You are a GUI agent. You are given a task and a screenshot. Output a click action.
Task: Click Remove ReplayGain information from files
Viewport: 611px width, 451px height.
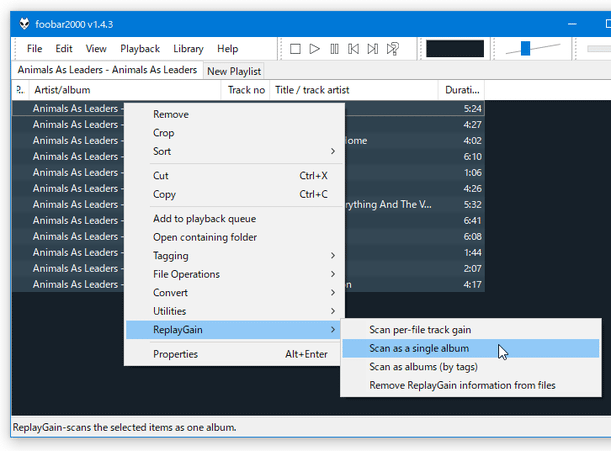coord(471,386)
